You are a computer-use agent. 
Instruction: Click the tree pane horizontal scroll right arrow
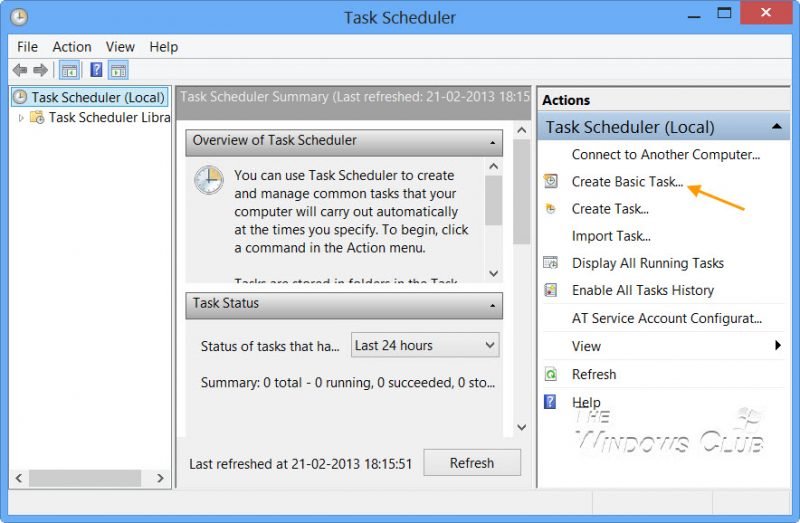[160, 478]
